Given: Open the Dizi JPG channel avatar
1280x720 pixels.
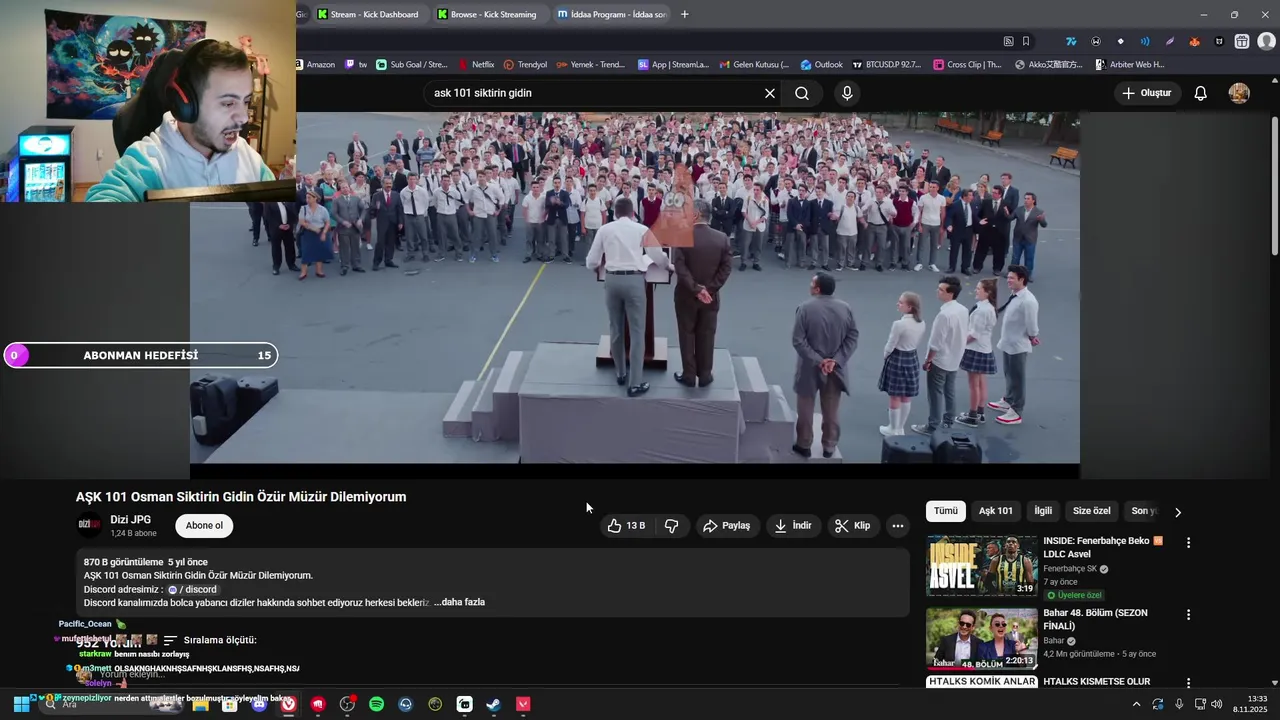Looking at the screenshot, I should coord(89,525).
